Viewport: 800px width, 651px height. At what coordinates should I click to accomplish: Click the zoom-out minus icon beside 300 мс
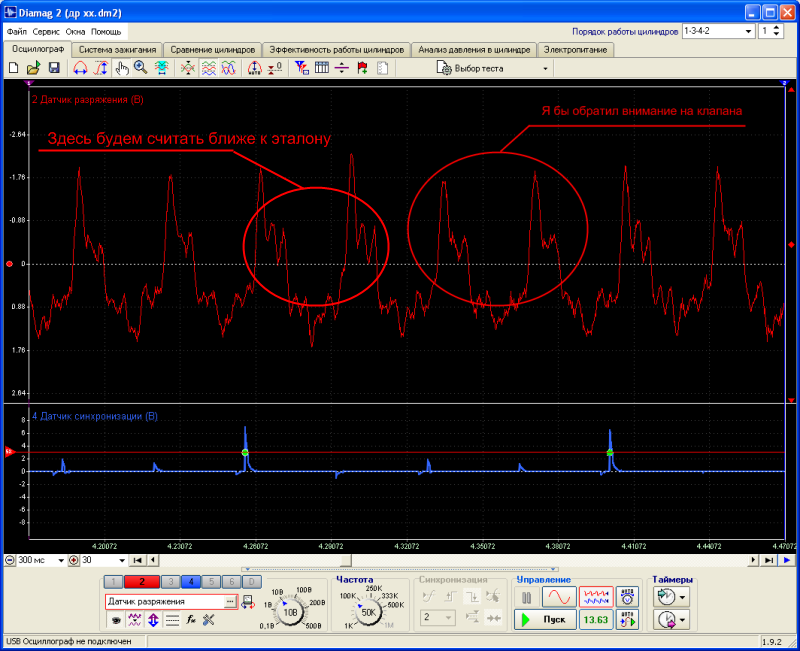coord(10,560)
